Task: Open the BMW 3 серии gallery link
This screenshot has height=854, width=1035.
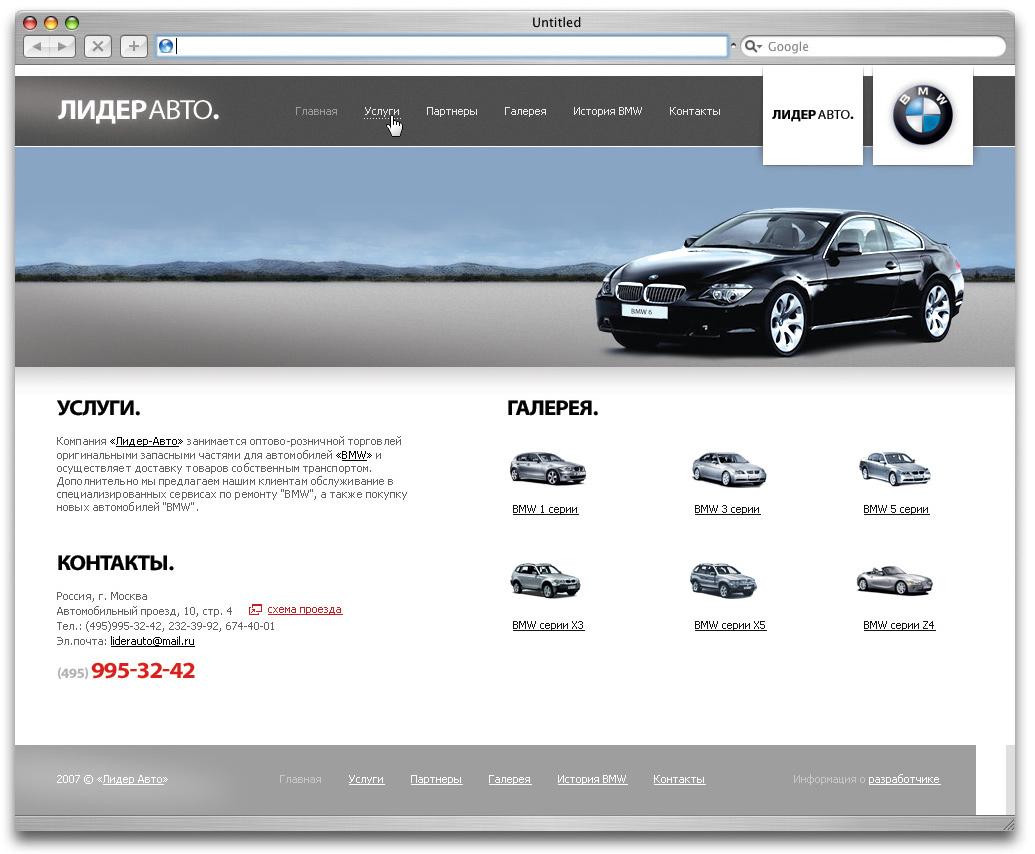Action: pos(726,509)
